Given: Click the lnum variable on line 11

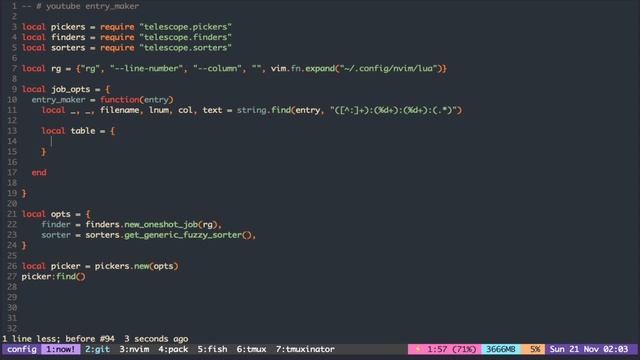Looking at the screenshot, I should 159,110.
